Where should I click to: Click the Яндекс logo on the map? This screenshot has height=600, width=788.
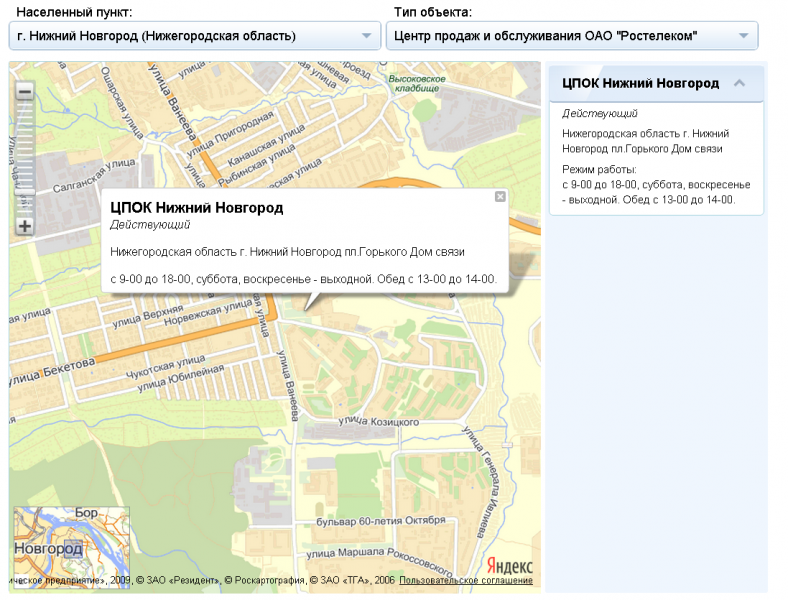click(510, 565)
